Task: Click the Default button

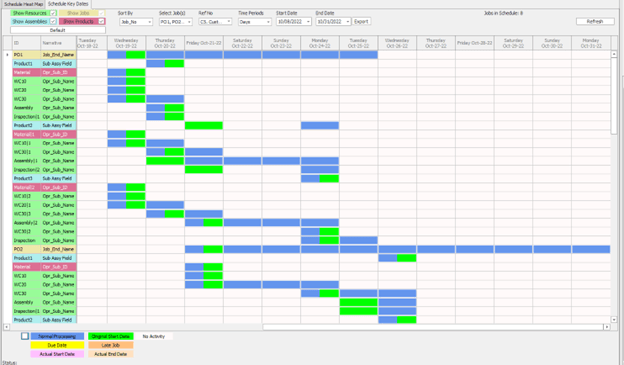Action: [x=58, y=30]
